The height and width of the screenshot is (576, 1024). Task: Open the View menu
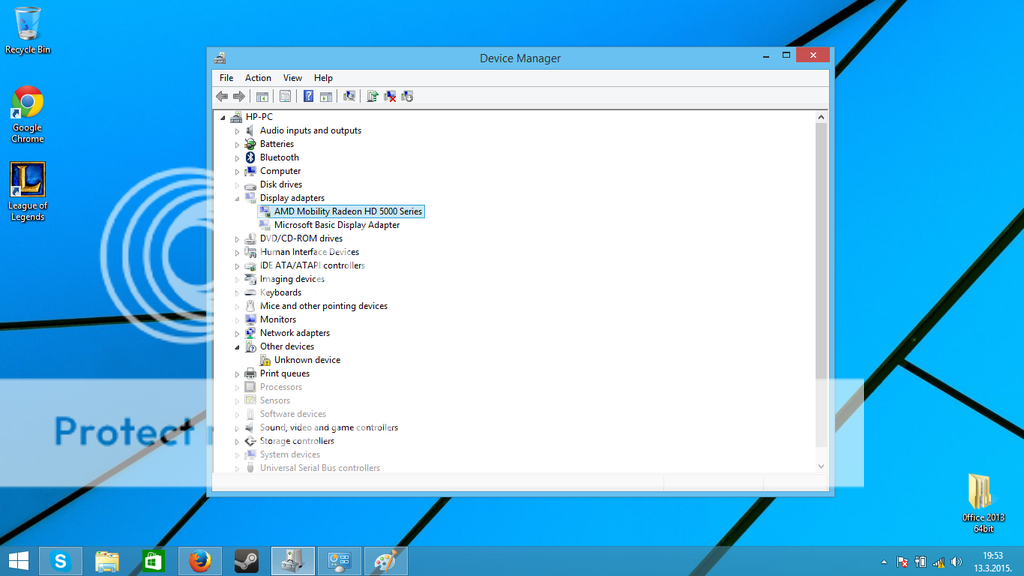click(292, 77)
